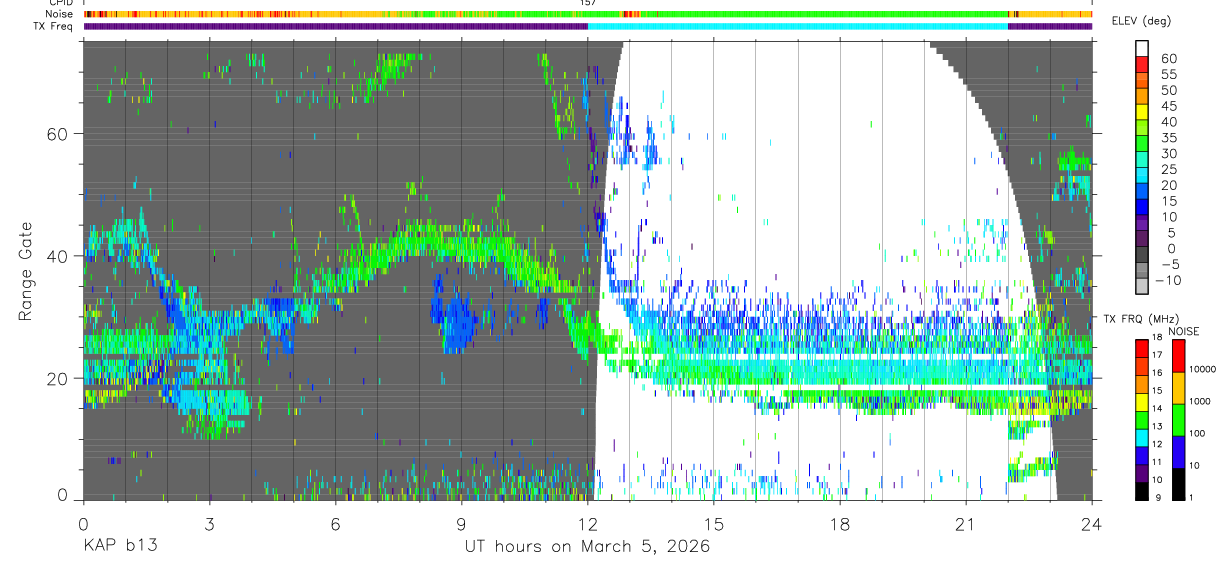Image resolution: width=1228 pixels, height=567 pixels.
Task: Click the 100 label on the NOISE scale
Action: coord(1198,433)
